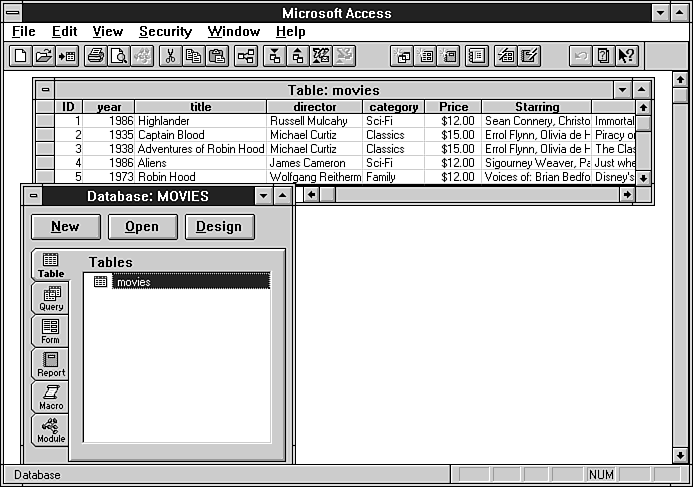The width and height of the screenshot is (693, 487).
Task: Select the Captain Blood row selector
Action: [45, 135]
